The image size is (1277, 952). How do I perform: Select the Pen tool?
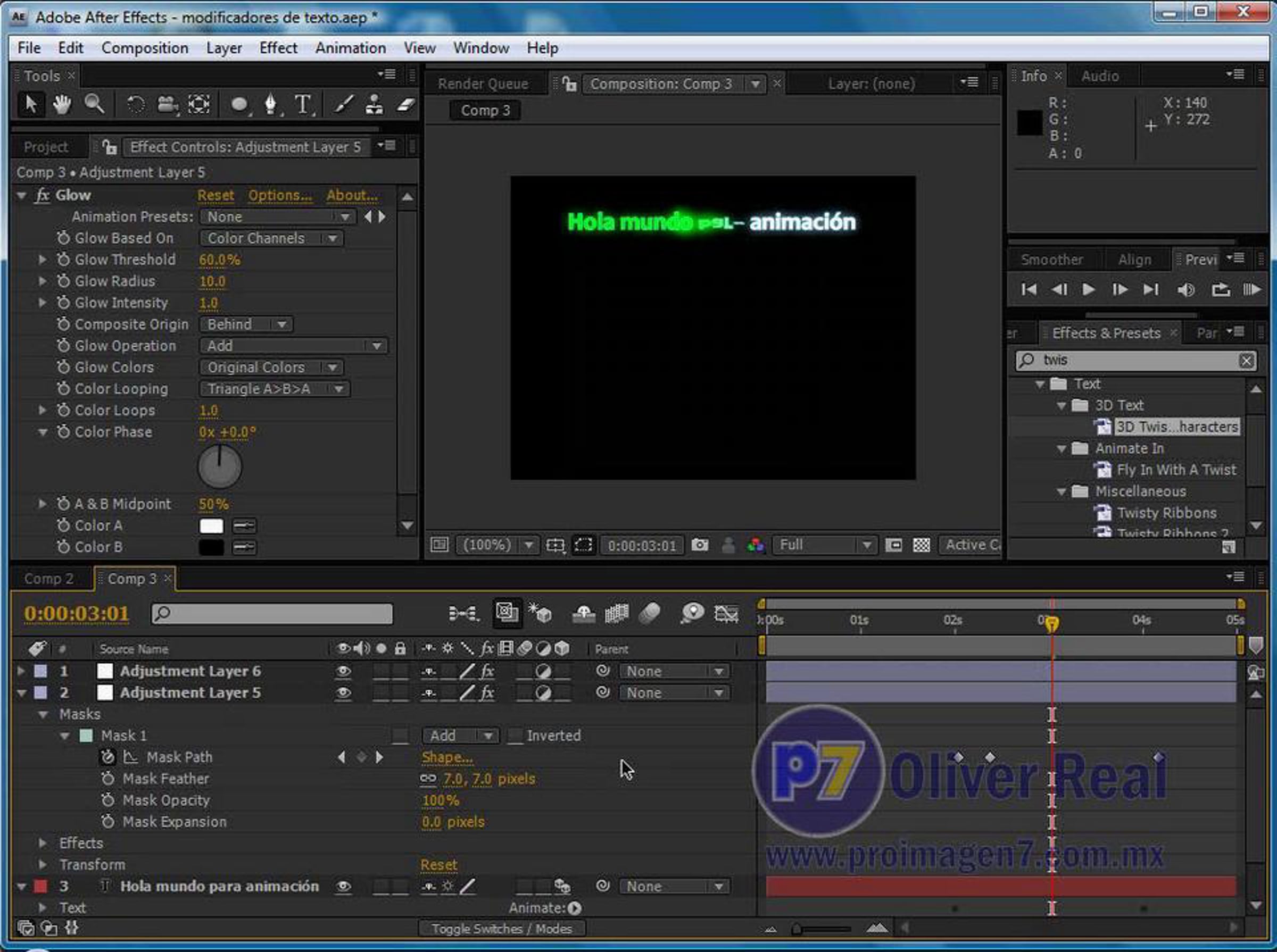[x=270, y=105]
